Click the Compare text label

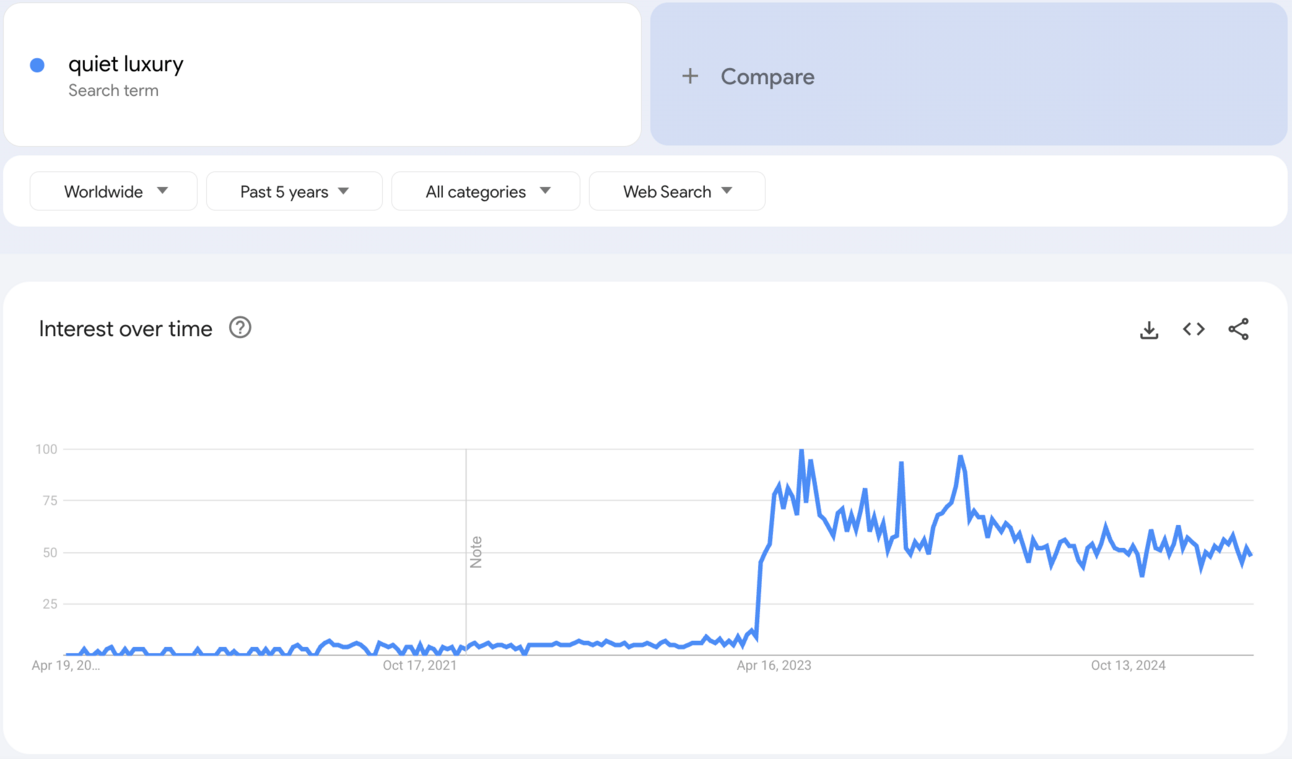767,77
